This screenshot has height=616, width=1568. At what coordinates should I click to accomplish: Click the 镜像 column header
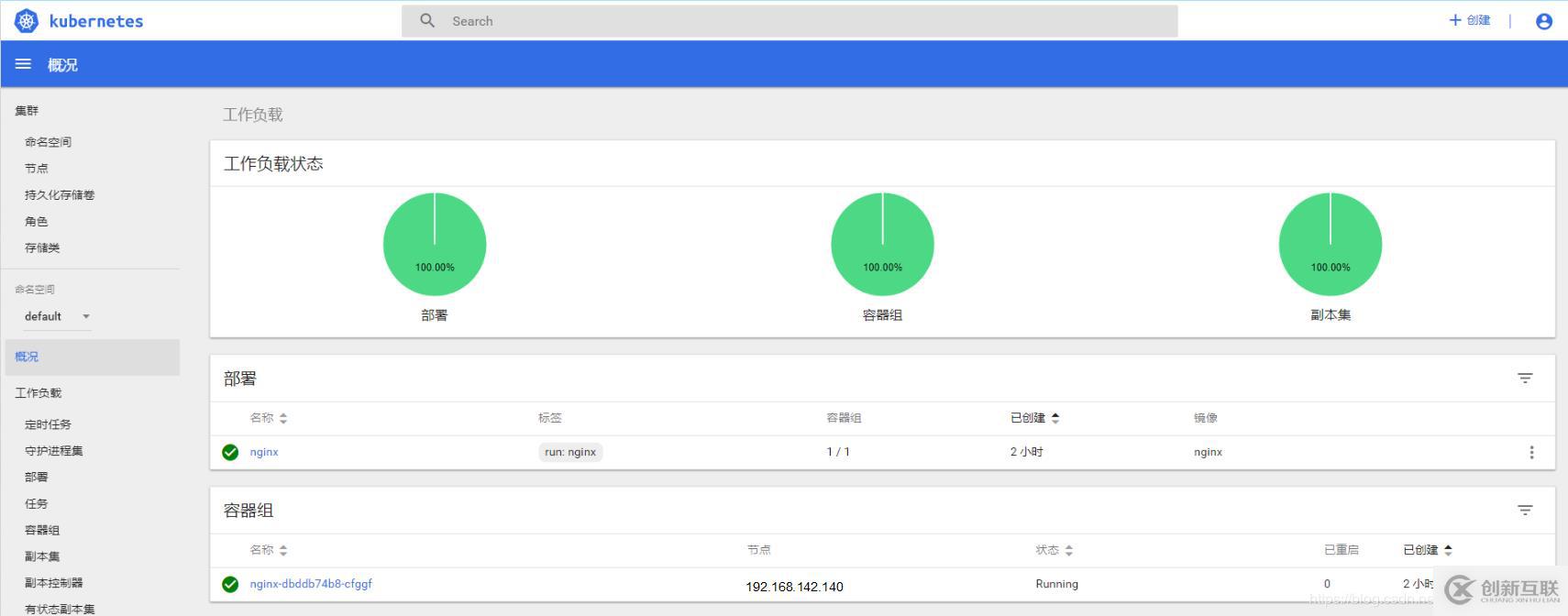(1206, 418)
